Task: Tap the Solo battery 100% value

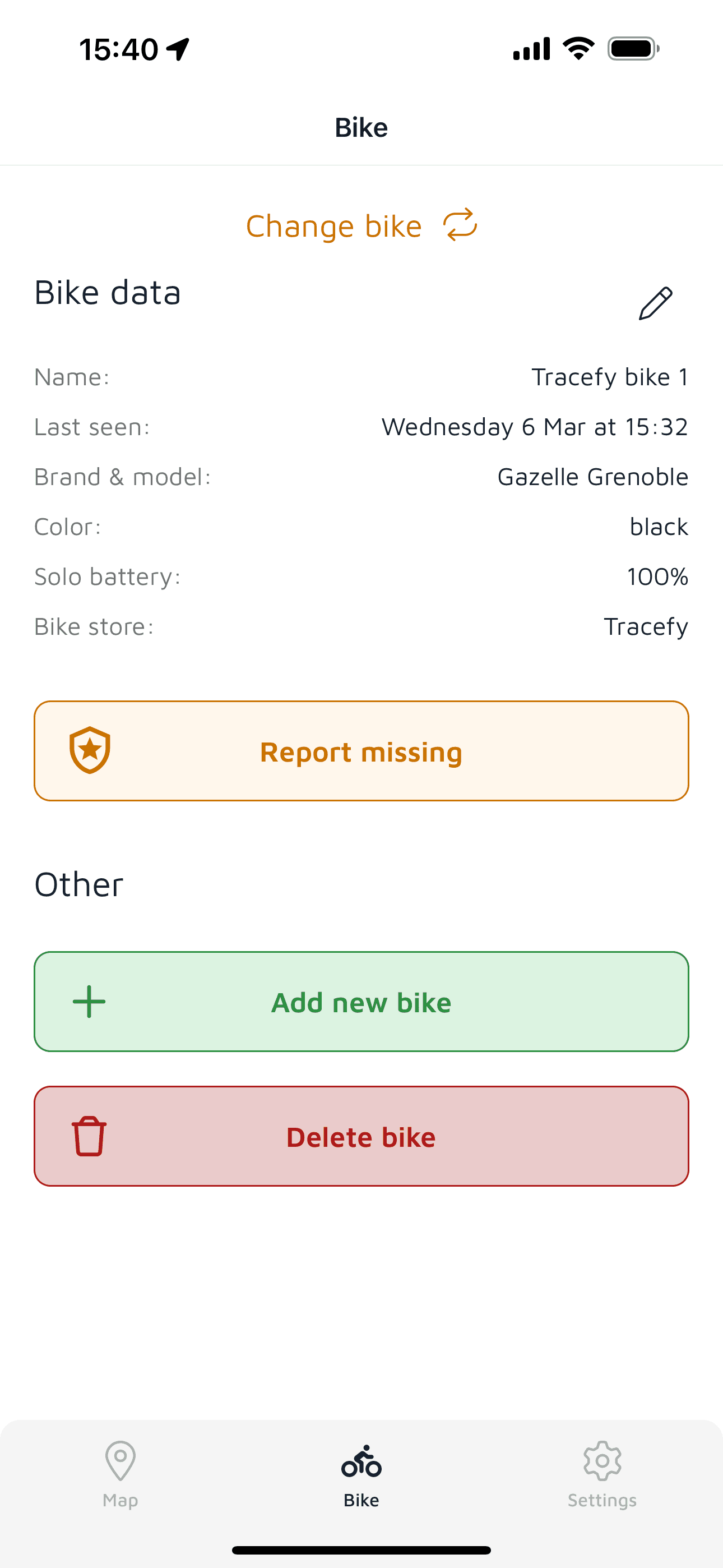Action: pos(657,577)
